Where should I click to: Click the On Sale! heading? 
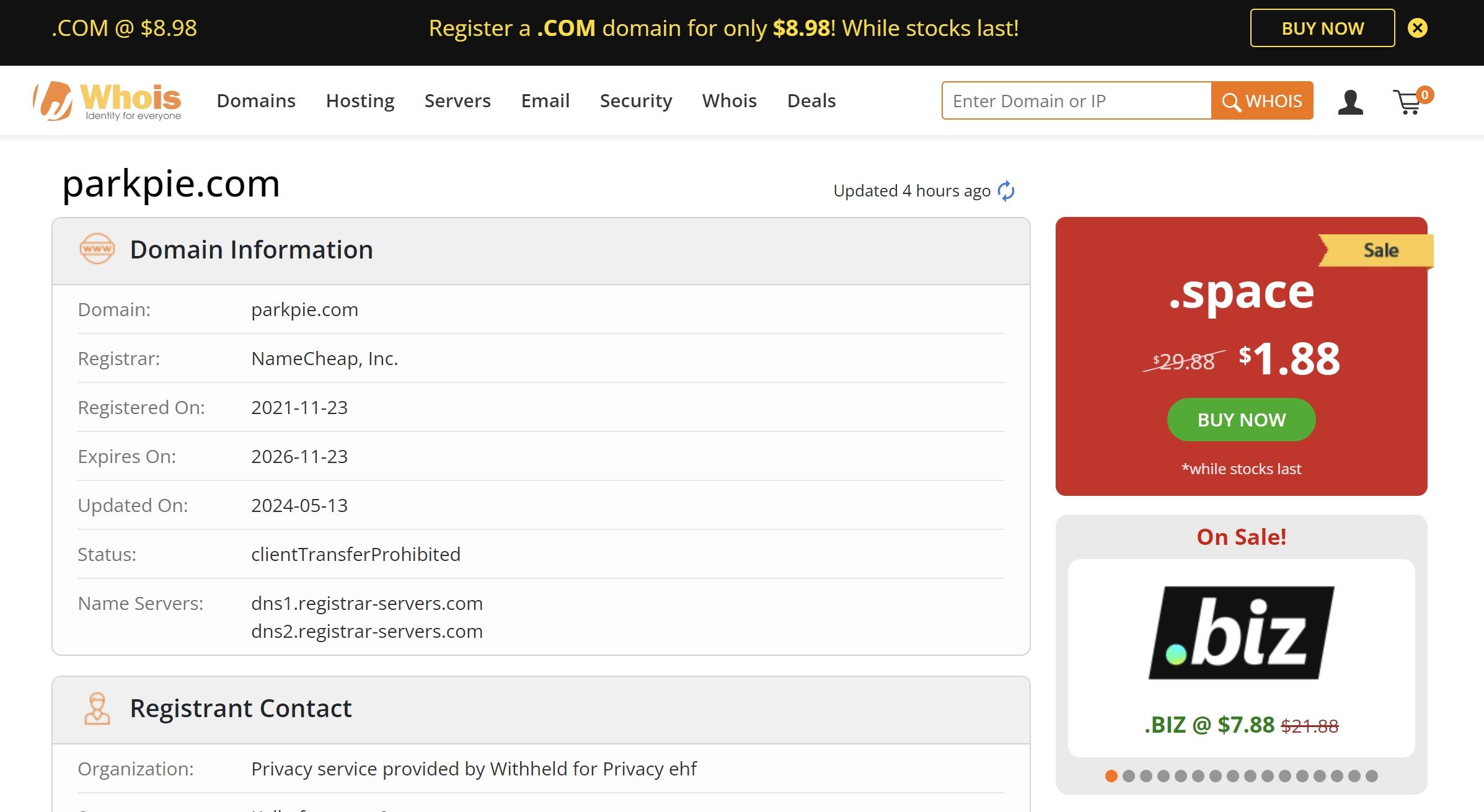click(1241, 537)
